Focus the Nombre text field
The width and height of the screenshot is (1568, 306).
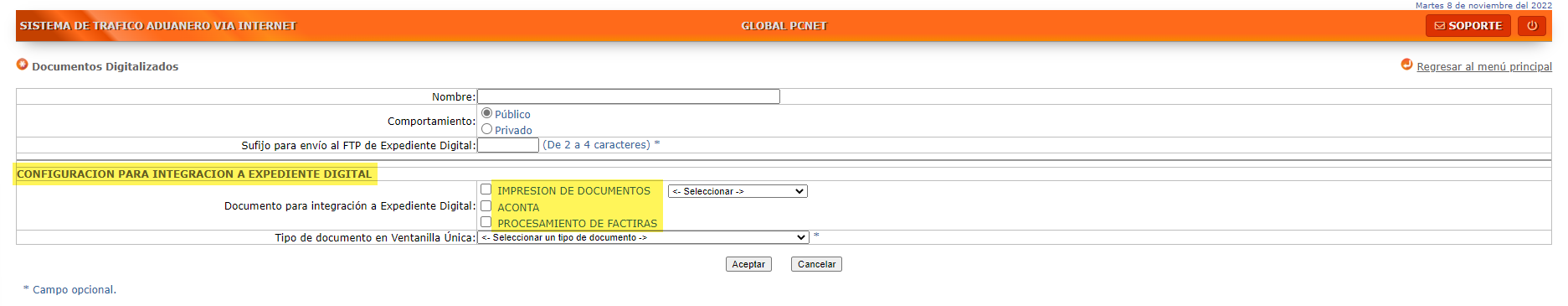(629, 96)
